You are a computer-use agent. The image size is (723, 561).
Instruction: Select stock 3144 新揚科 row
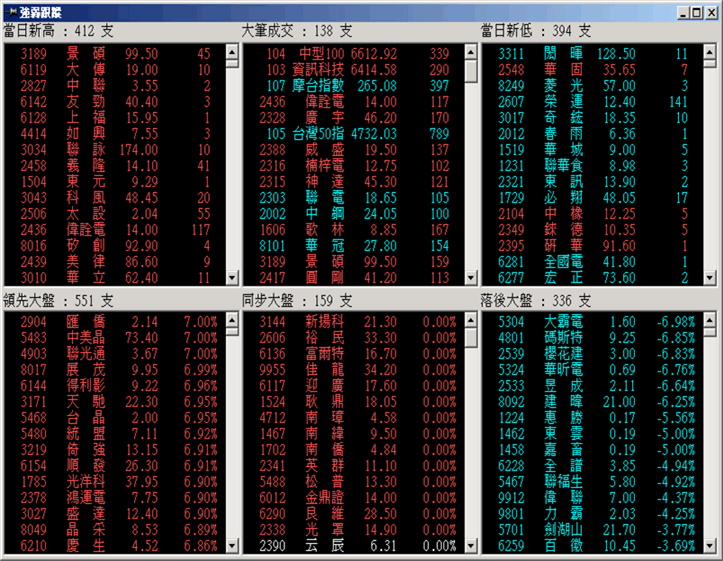click(354, 322)
